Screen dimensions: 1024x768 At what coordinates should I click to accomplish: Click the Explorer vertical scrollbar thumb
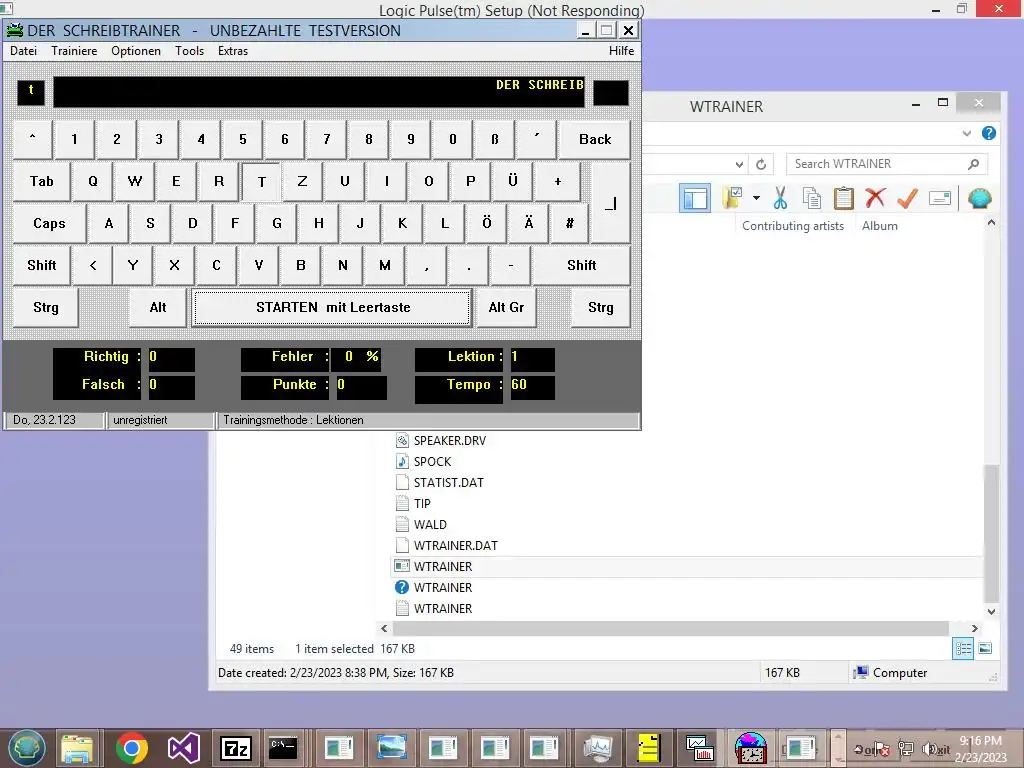coord(991,533)
